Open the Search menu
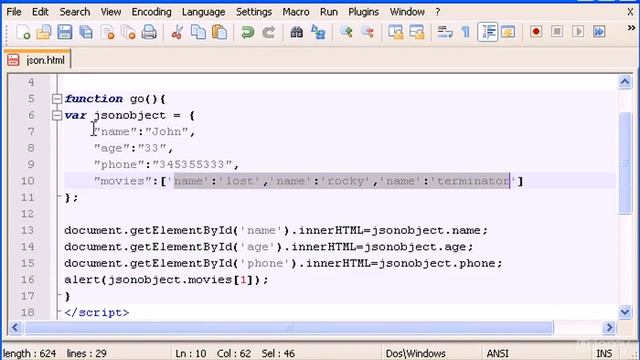The image size is (640, 360). point(75,12)
